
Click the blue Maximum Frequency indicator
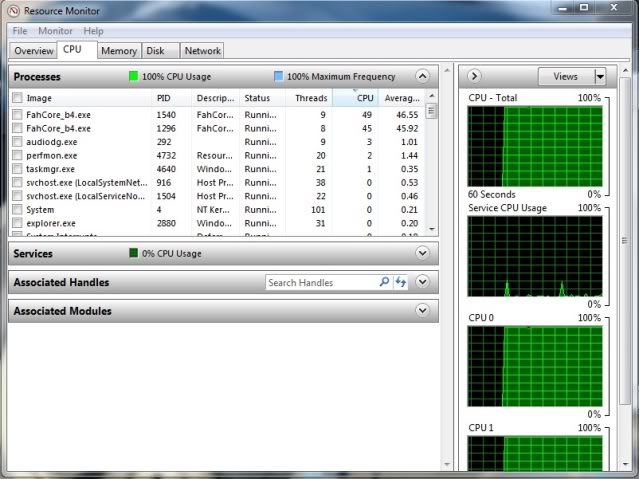pyautogui.click(x=278, y=76)
